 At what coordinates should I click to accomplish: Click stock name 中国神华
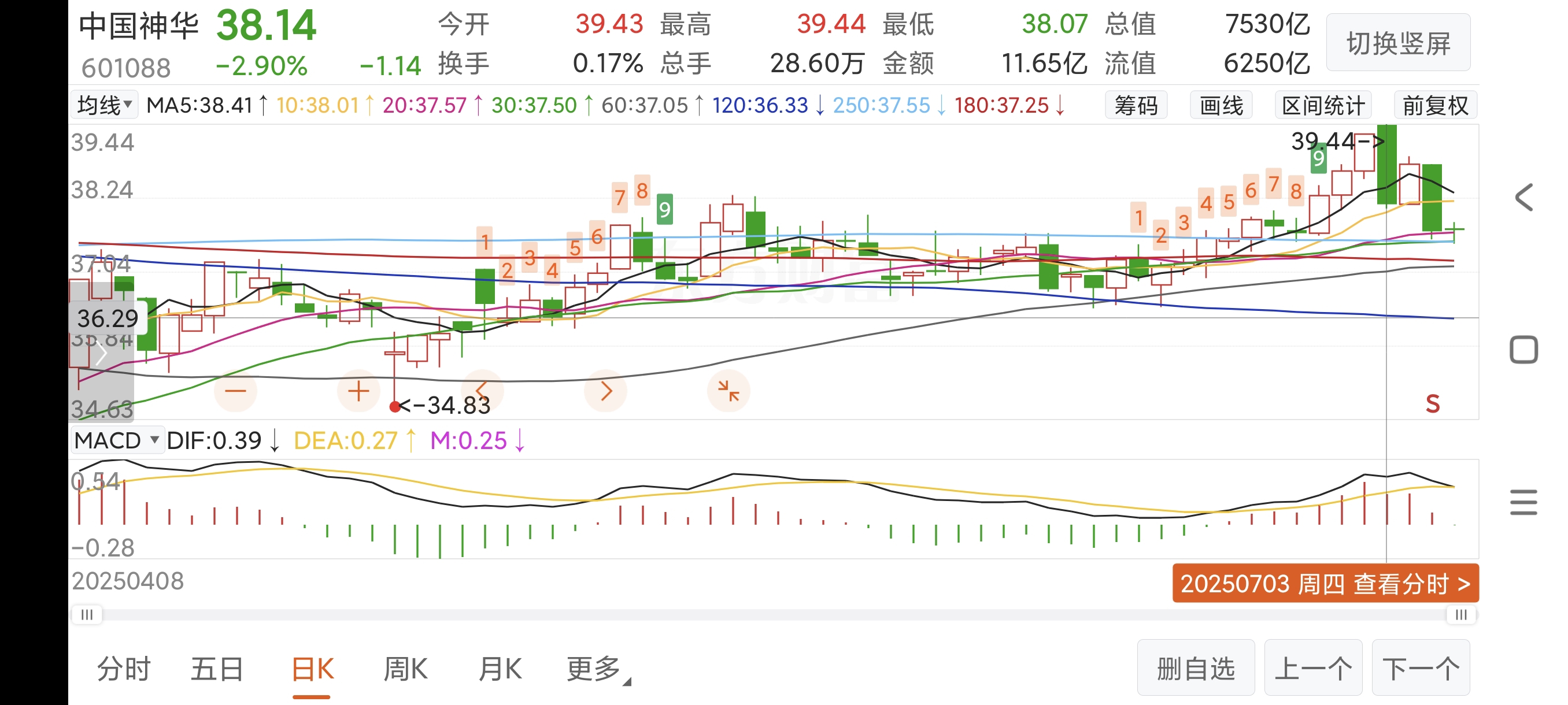point(139,25)
